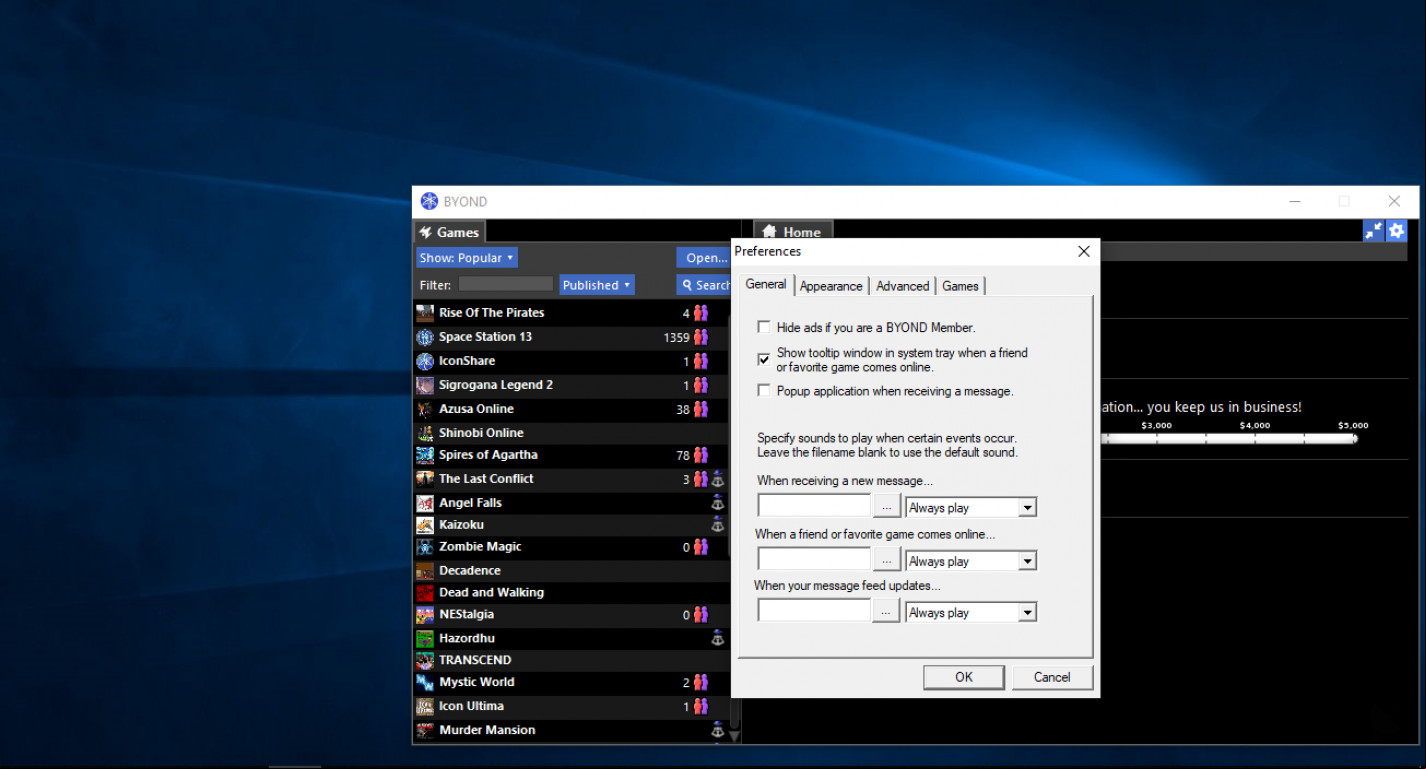Click the new message sound filename field
The height and width of the screenshot is (769, 1426).
click(x=815, y=507)
